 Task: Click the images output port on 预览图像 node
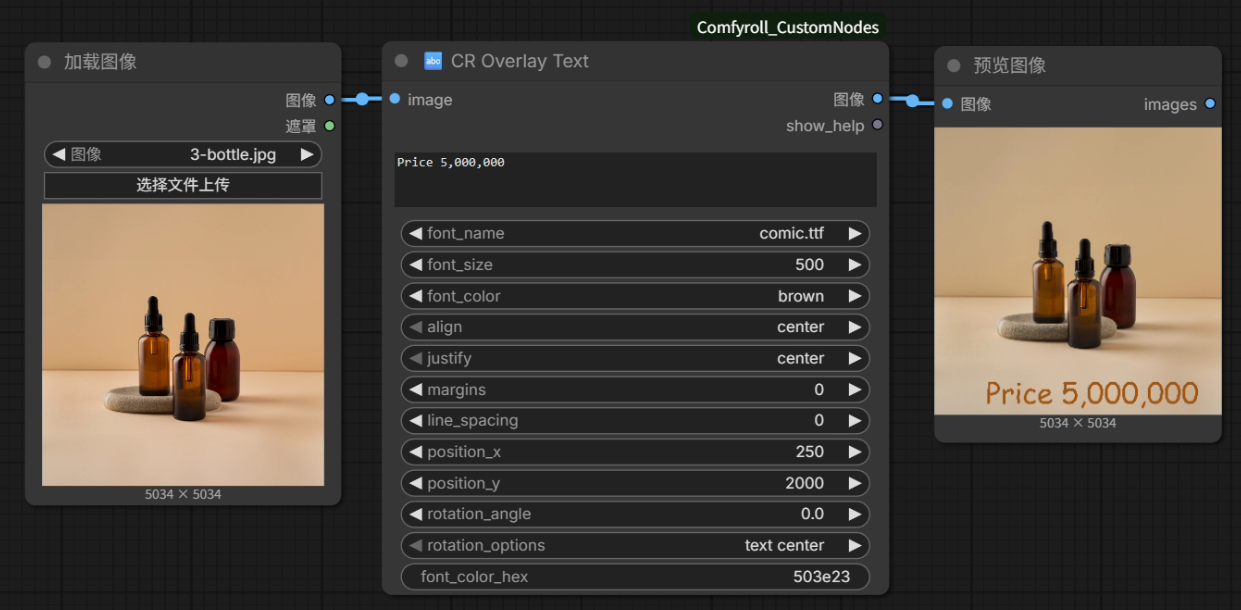tap(1210, 104)
